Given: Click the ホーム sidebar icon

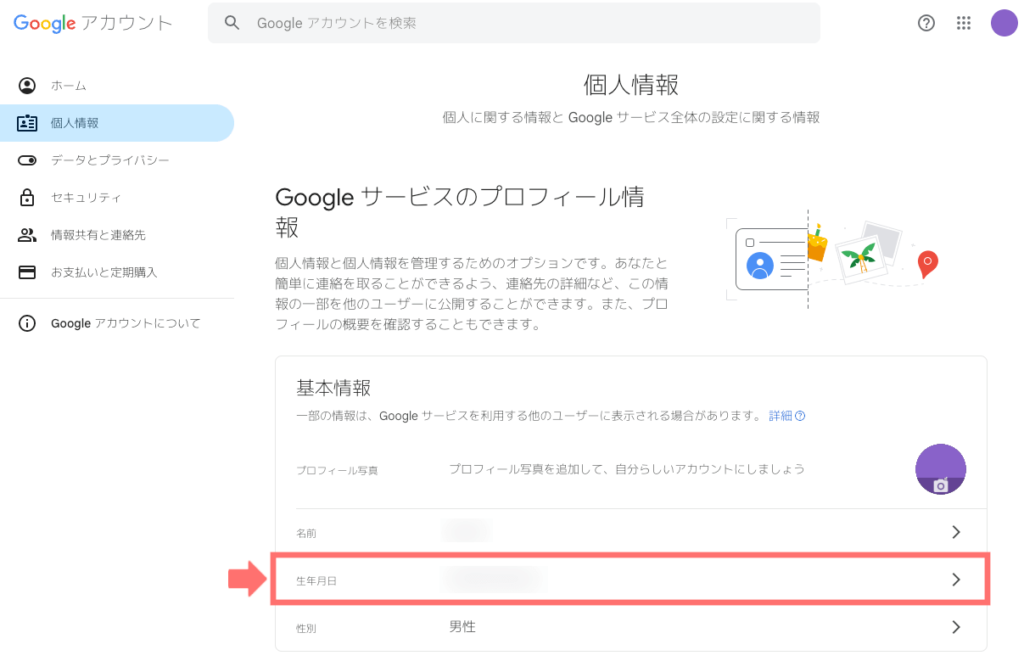Looking at the screenshot, I should tap(27, 86).
